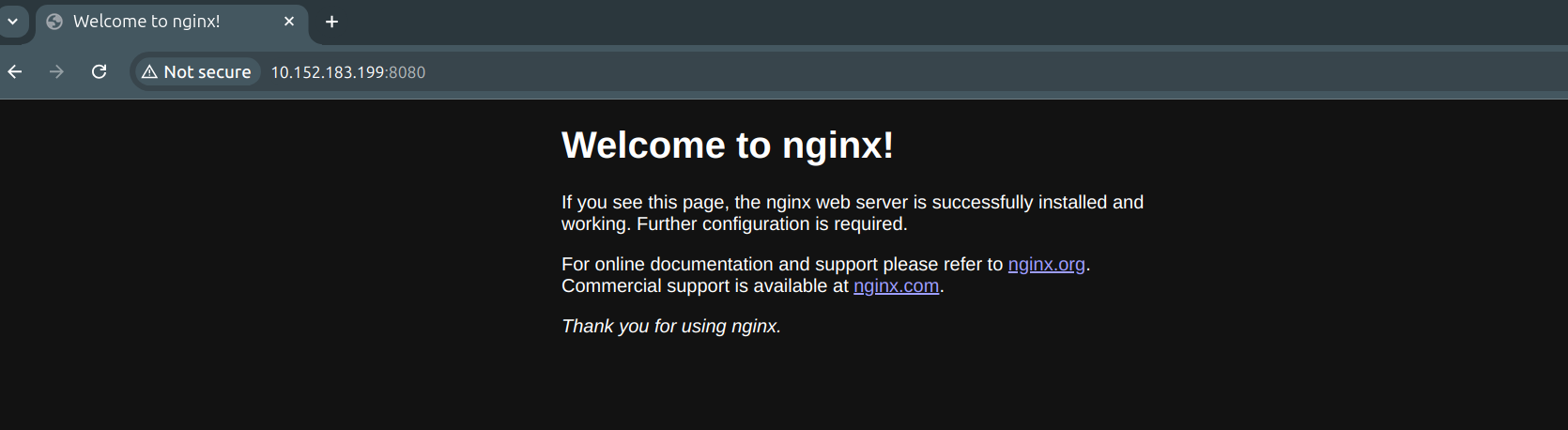Click the 'Commercial support is available at' text
The height and width of the screenshot is (430, 1568).
(704, 286)
